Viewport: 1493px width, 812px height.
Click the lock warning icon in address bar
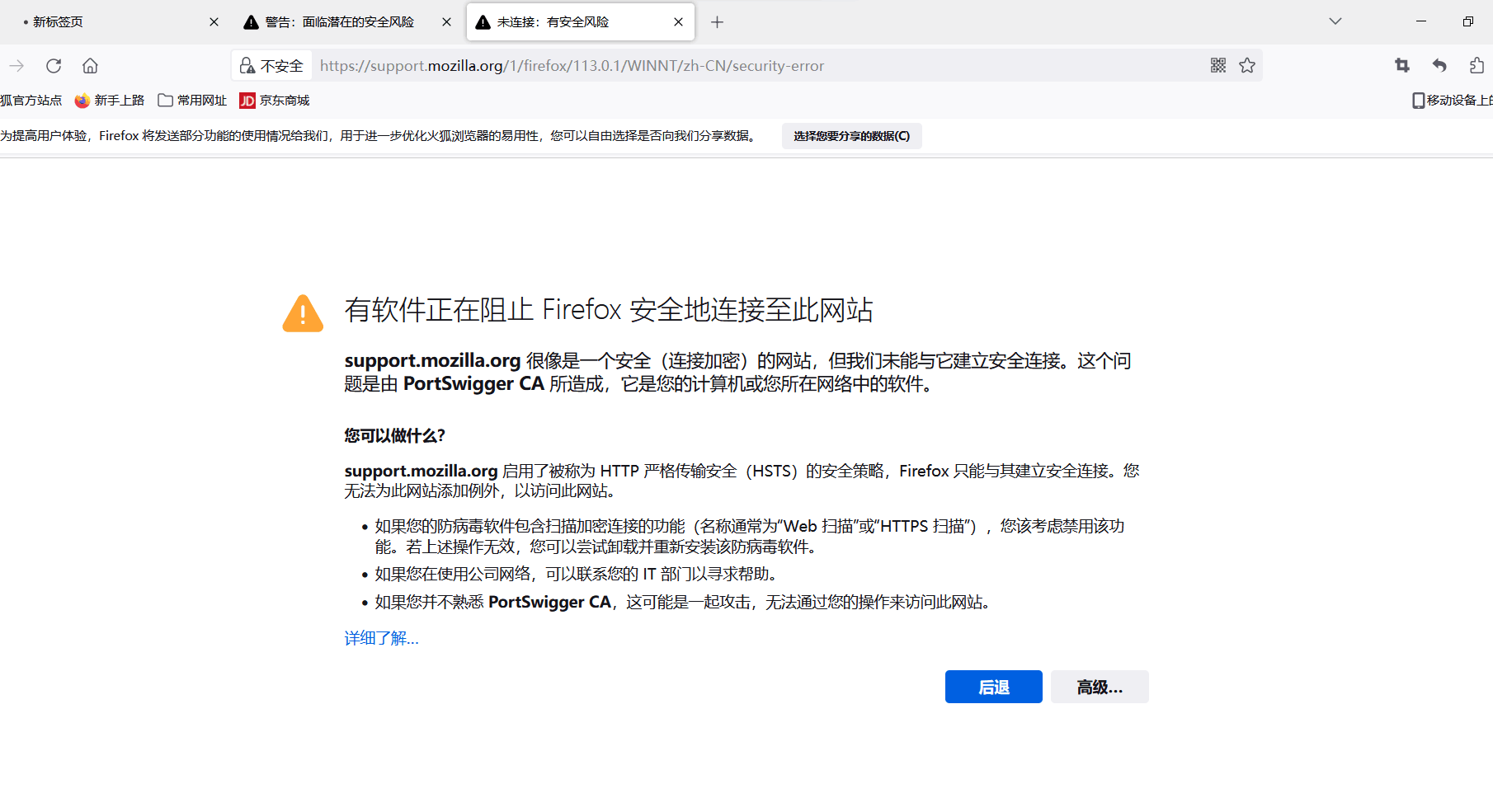(247, 66)
